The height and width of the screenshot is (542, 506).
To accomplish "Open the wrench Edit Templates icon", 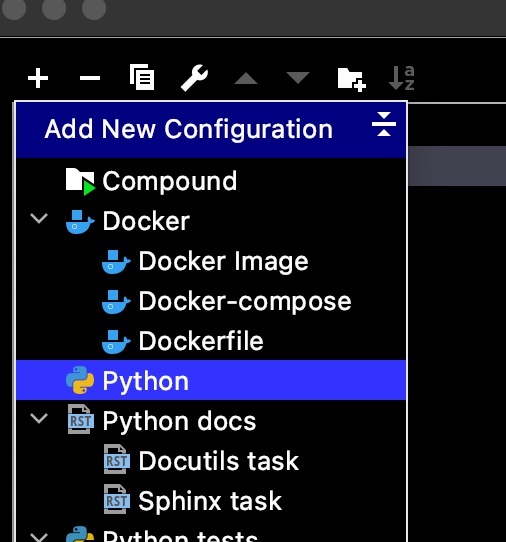I will (x=194, y=78).
